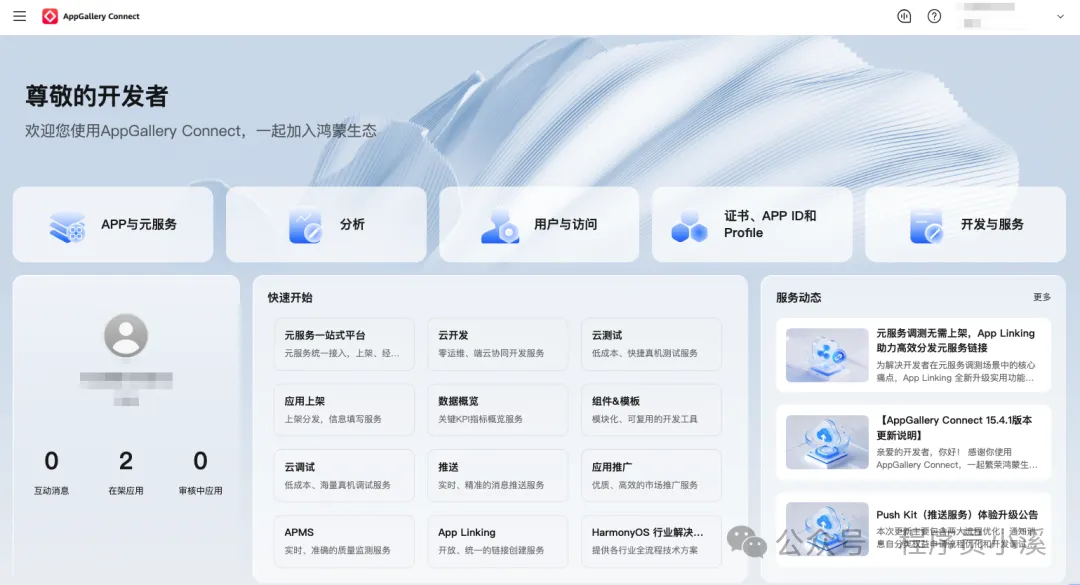
Task: Open the help question-mark icon
Action: [x=934, y=16]
